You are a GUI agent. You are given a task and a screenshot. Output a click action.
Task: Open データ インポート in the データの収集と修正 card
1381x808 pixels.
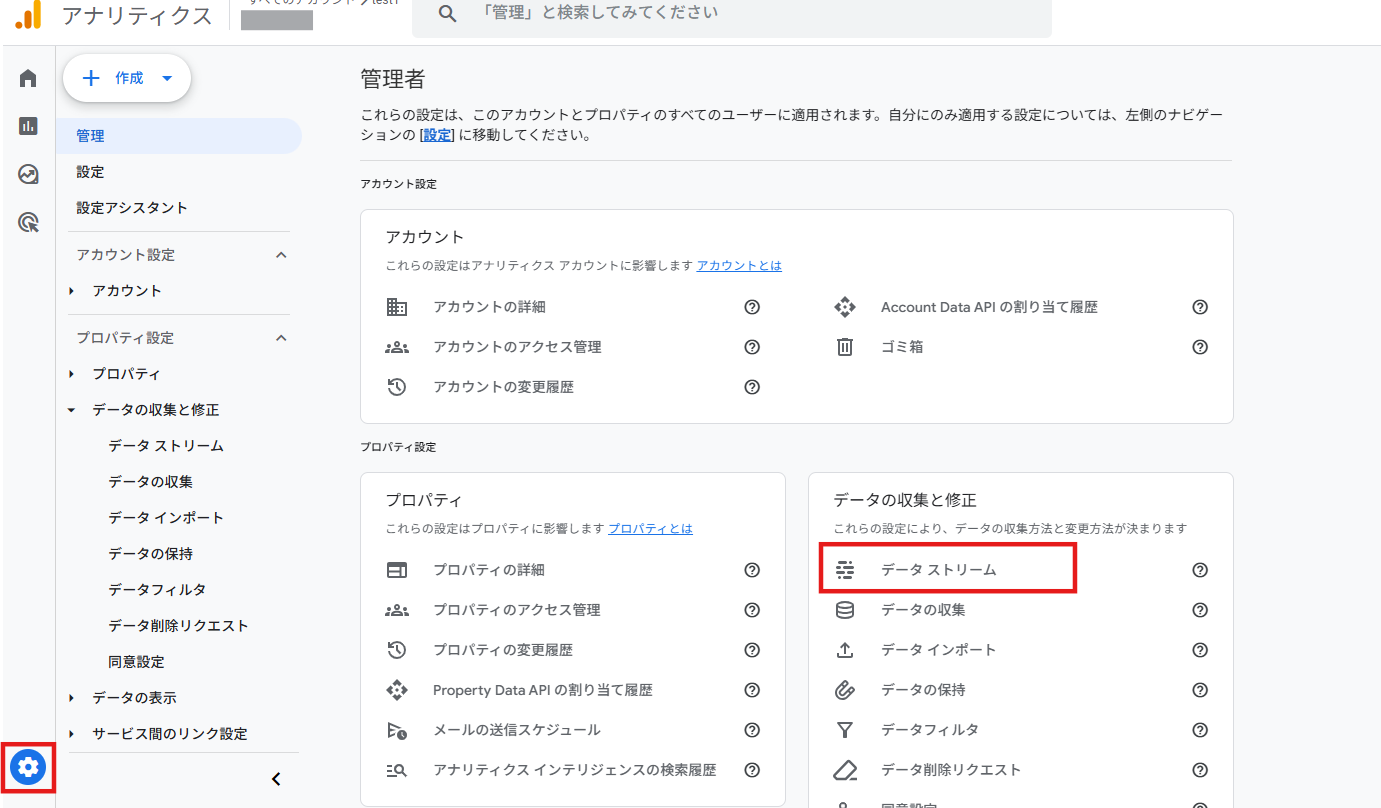pyautogui.click(x=939, y=650)
